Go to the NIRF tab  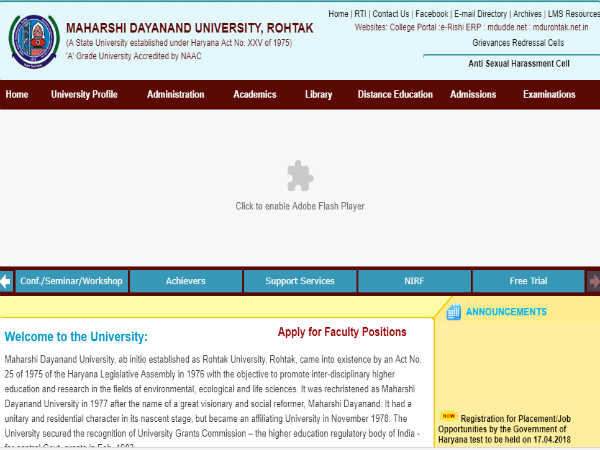[x=414, y=281]
